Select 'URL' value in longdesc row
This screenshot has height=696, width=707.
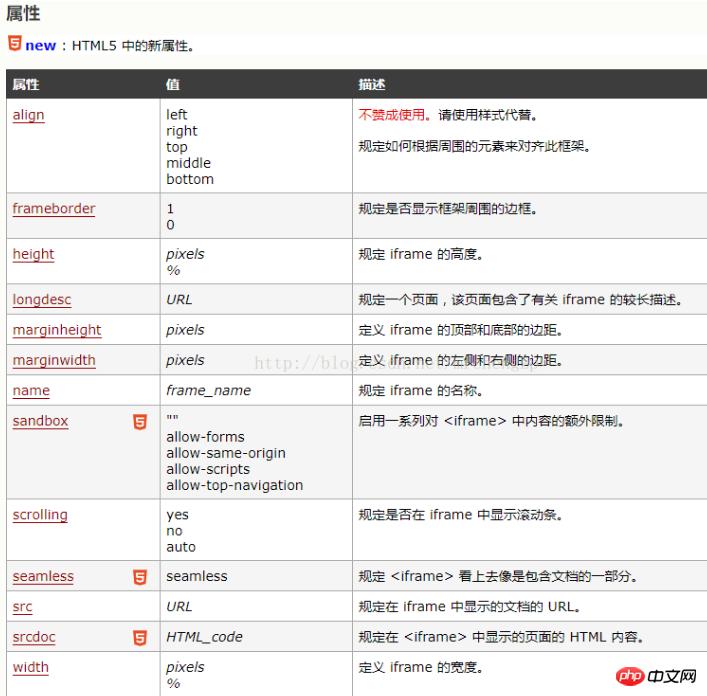[179, 300]
